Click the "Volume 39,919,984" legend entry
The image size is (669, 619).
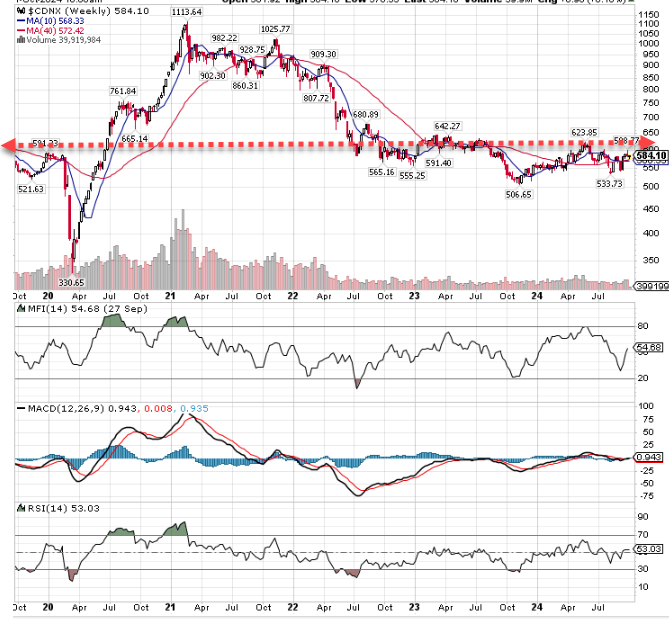[64, 40]
